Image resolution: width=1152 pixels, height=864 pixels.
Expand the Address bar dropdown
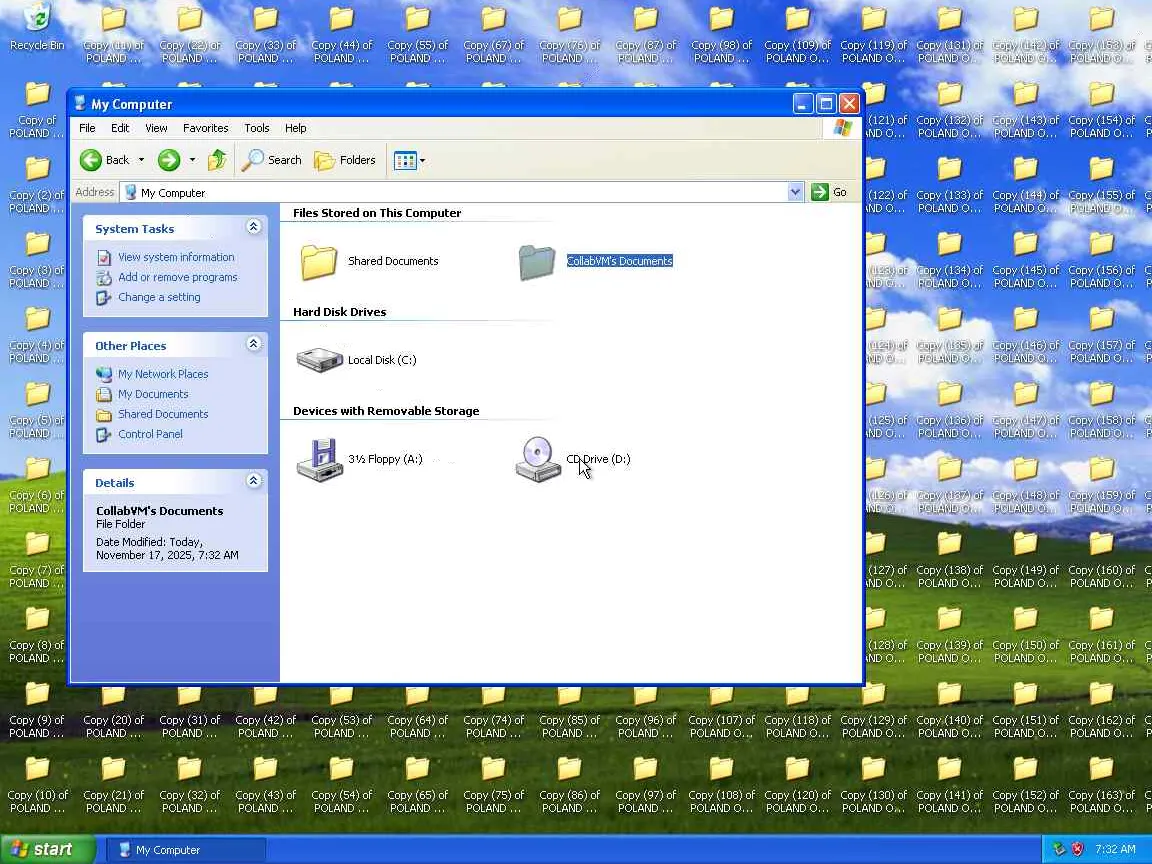[x=795, y=192]
